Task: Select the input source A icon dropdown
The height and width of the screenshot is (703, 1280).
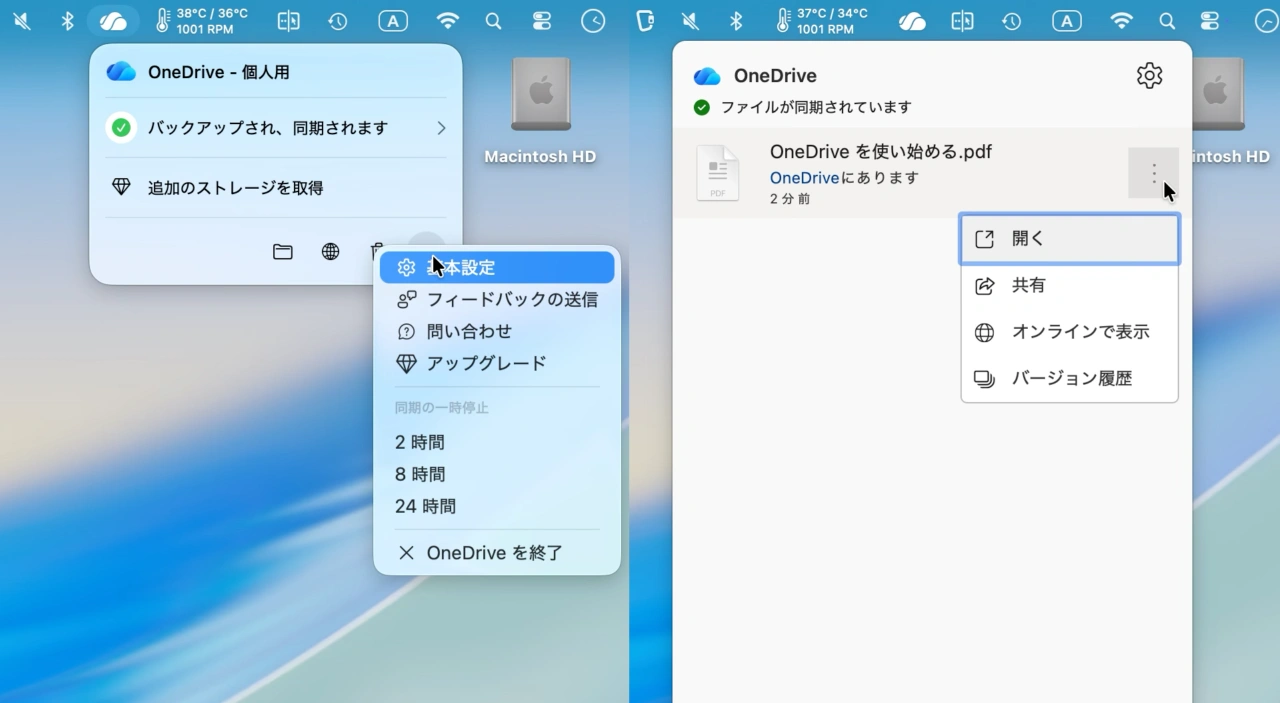Action: point(392,20)
